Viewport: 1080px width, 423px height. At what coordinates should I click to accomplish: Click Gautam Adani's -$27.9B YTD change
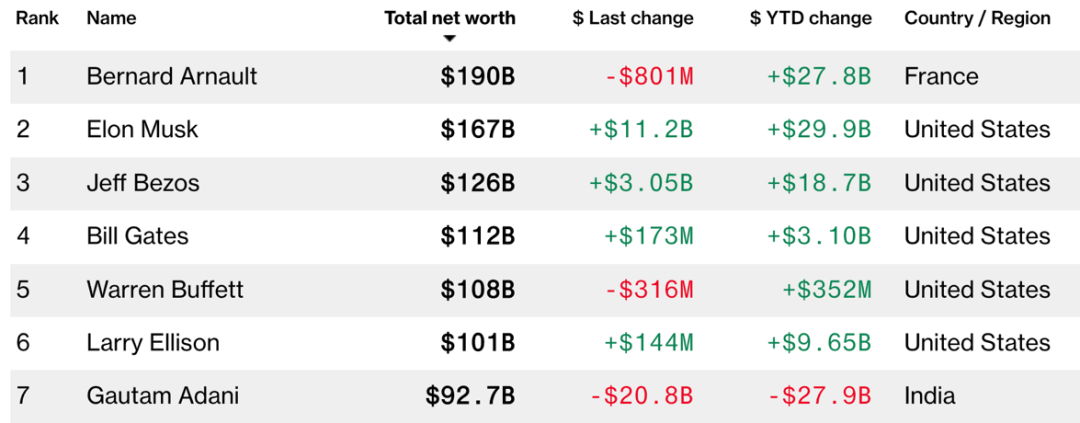pyautogui.click(x=819, y=396)
